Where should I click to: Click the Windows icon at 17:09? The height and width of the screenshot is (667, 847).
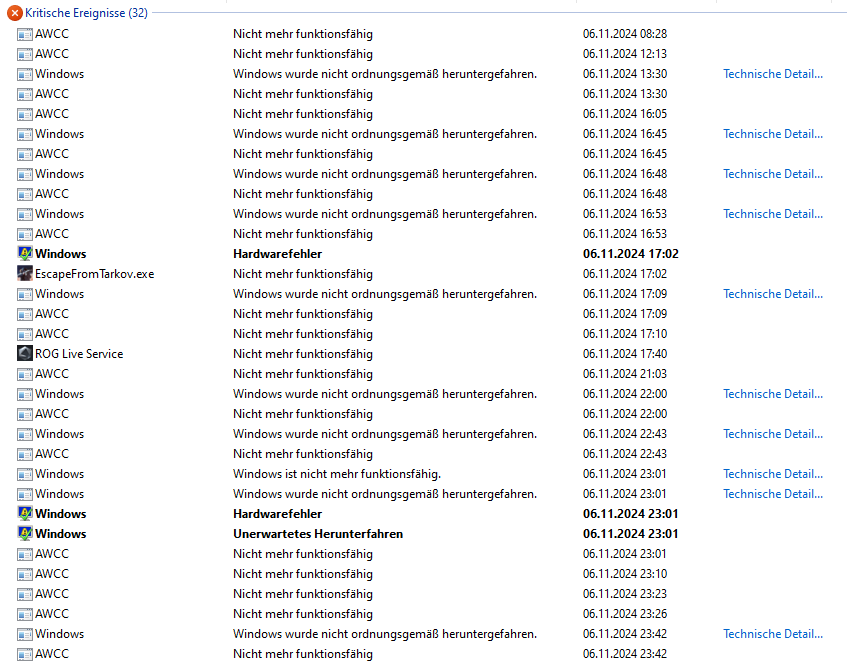25,294
